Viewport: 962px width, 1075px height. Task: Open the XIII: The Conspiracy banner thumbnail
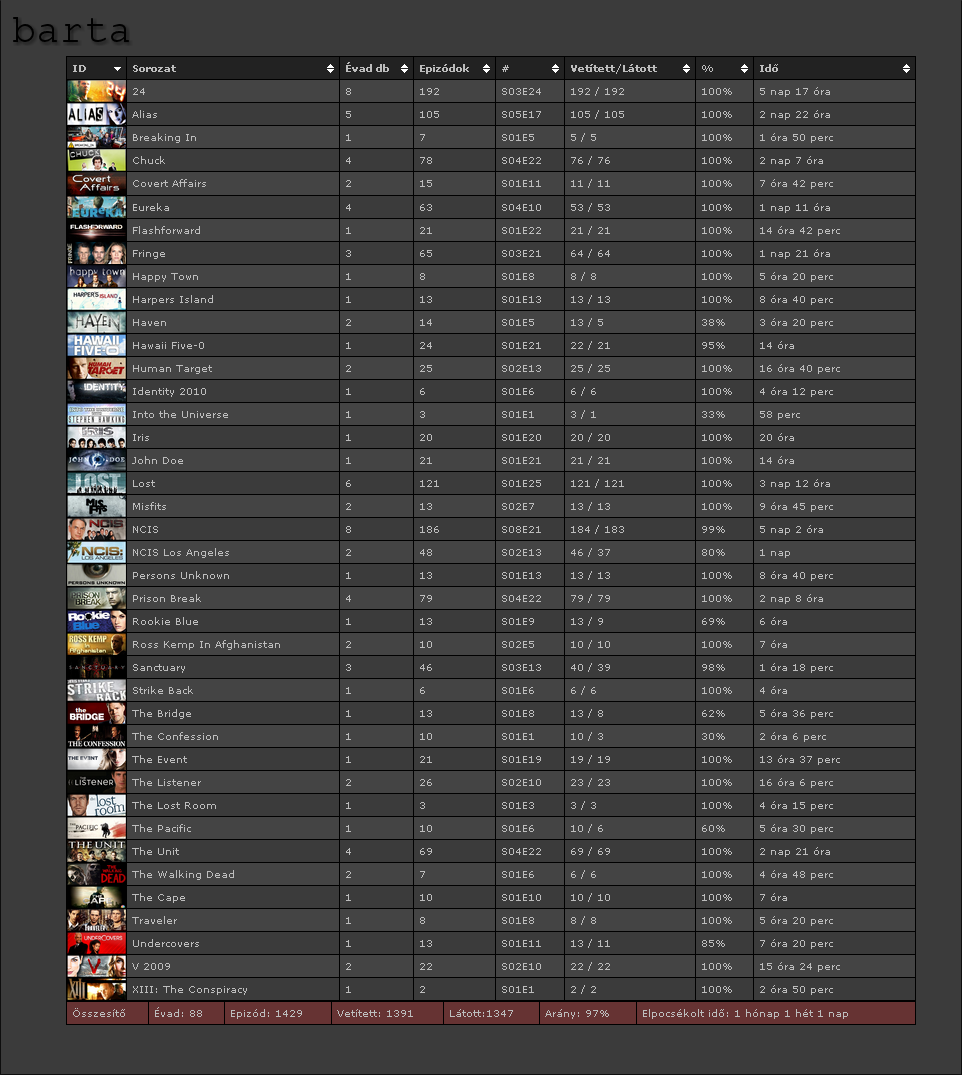tap(97, 989)
